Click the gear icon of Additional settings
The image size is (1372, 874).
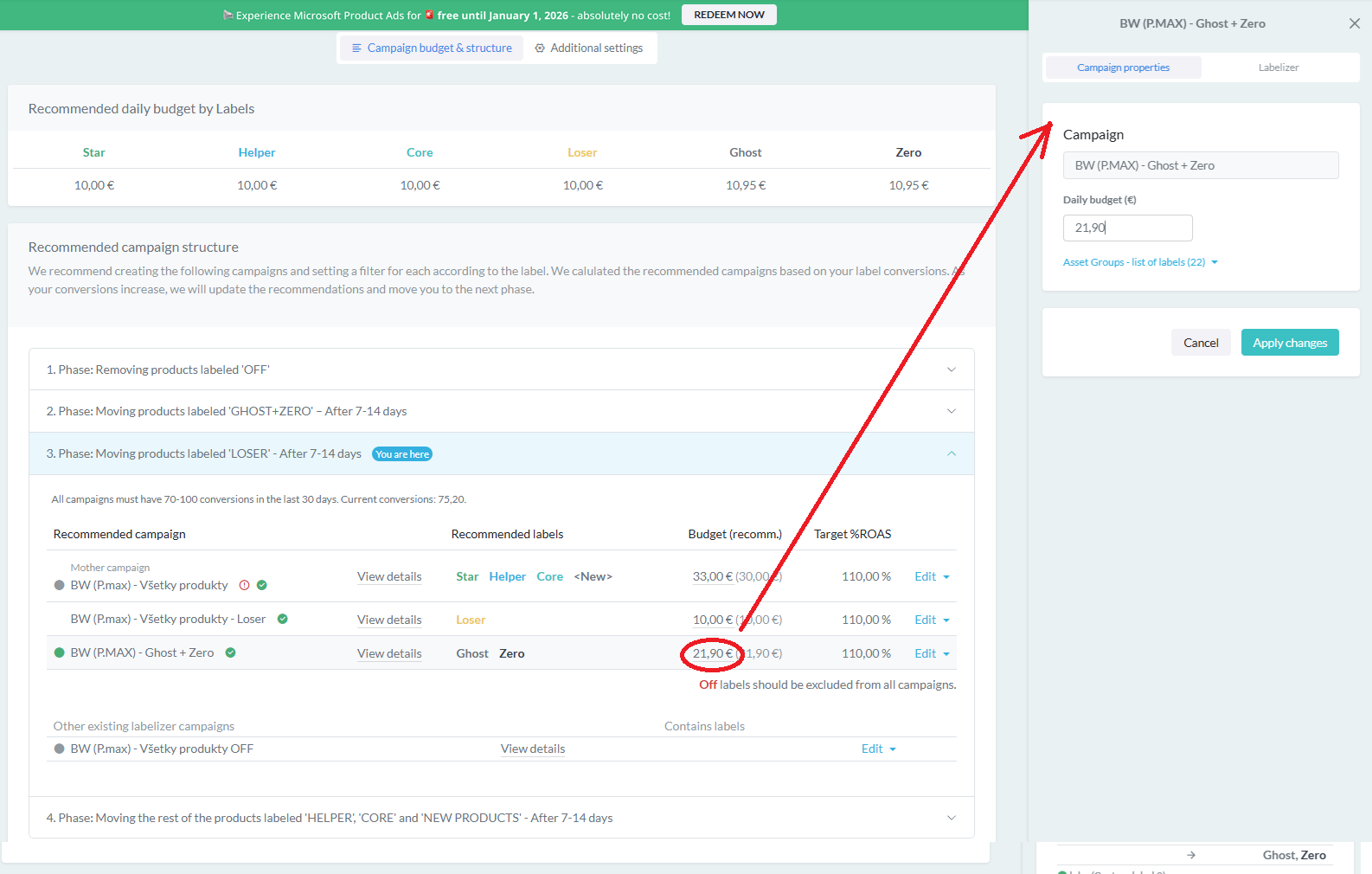540,48
